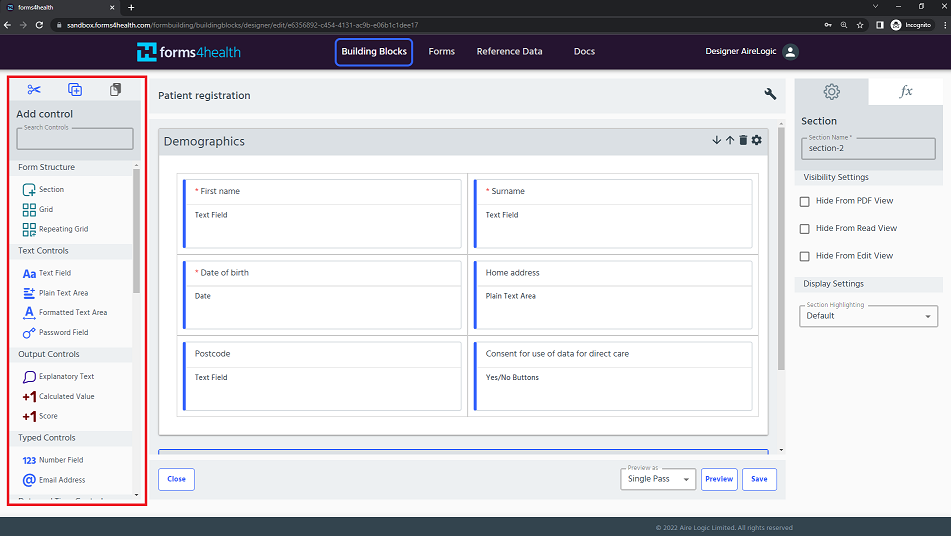
Task: Add a Plain Text Area control
Action: (x=55, y=293)
